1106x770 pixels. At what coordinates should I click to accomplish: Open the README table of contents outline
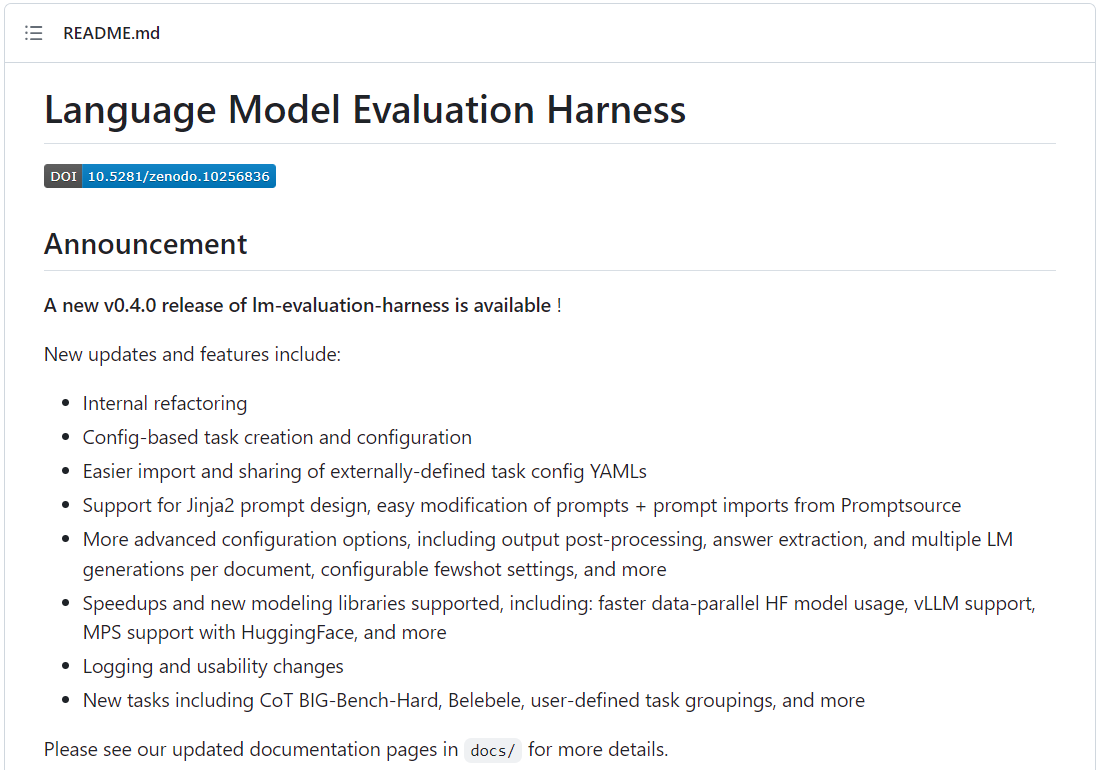[33, 32]
